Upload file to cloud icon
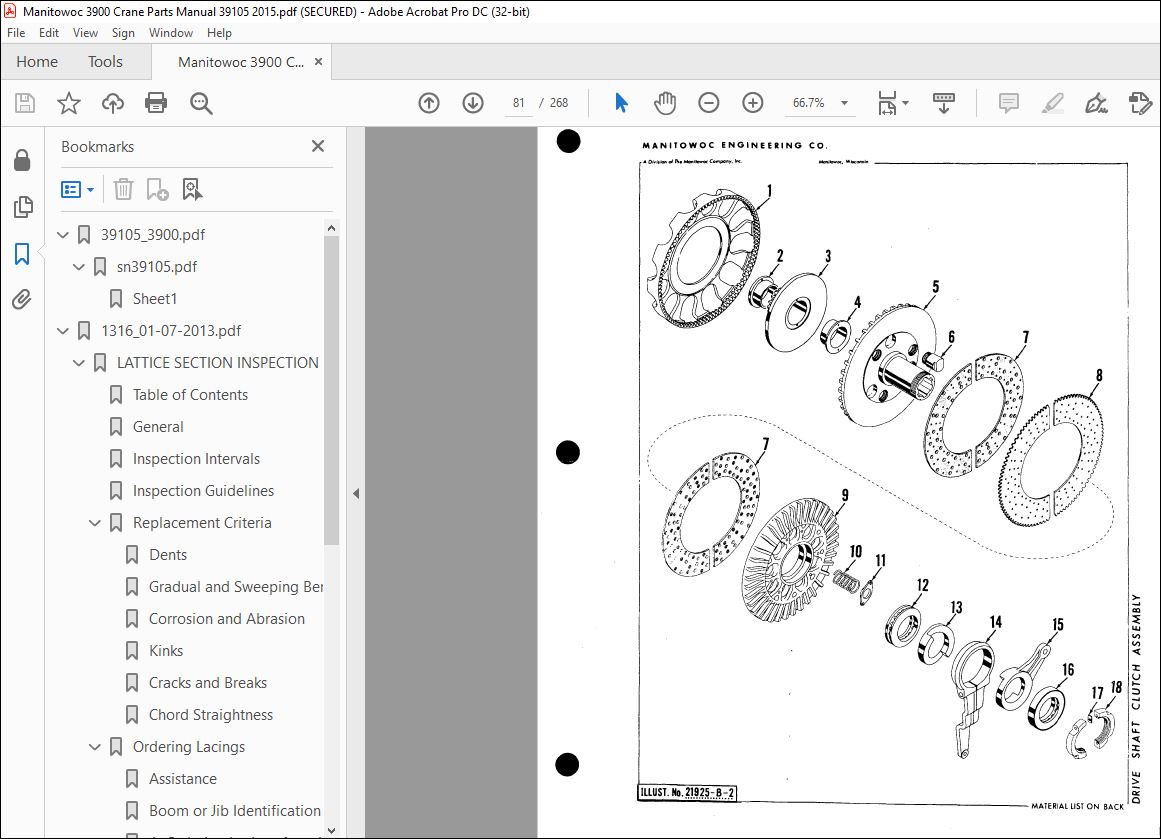The image size is (1161, 839). click(x=113, y=103)
